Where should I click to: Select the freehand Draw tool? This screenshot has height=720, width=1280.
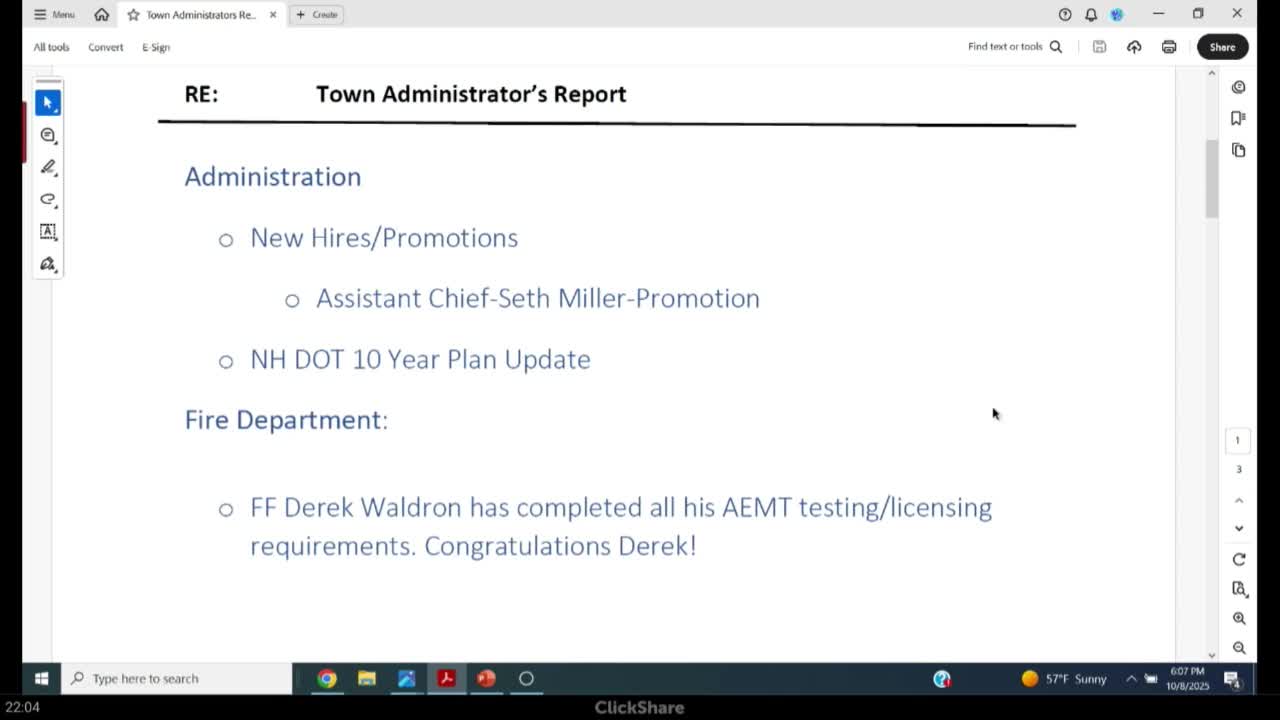click(x=48, y=199)
